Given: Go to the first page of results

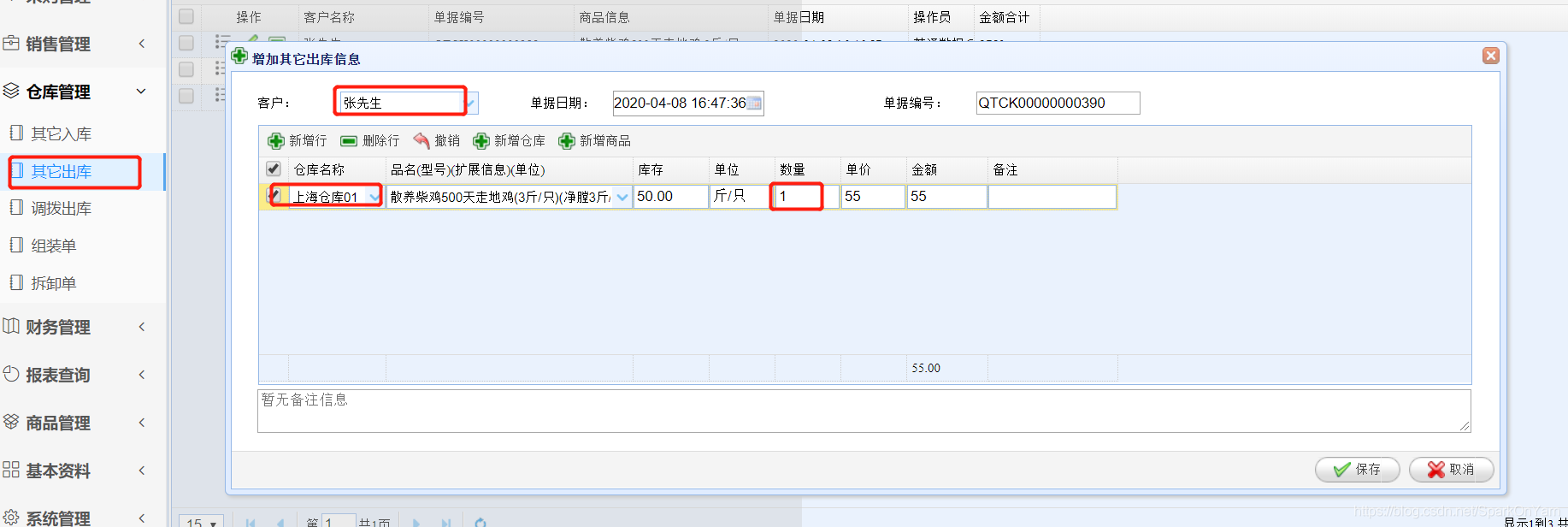Looking at the screenshot, I should tap(251, 523).
